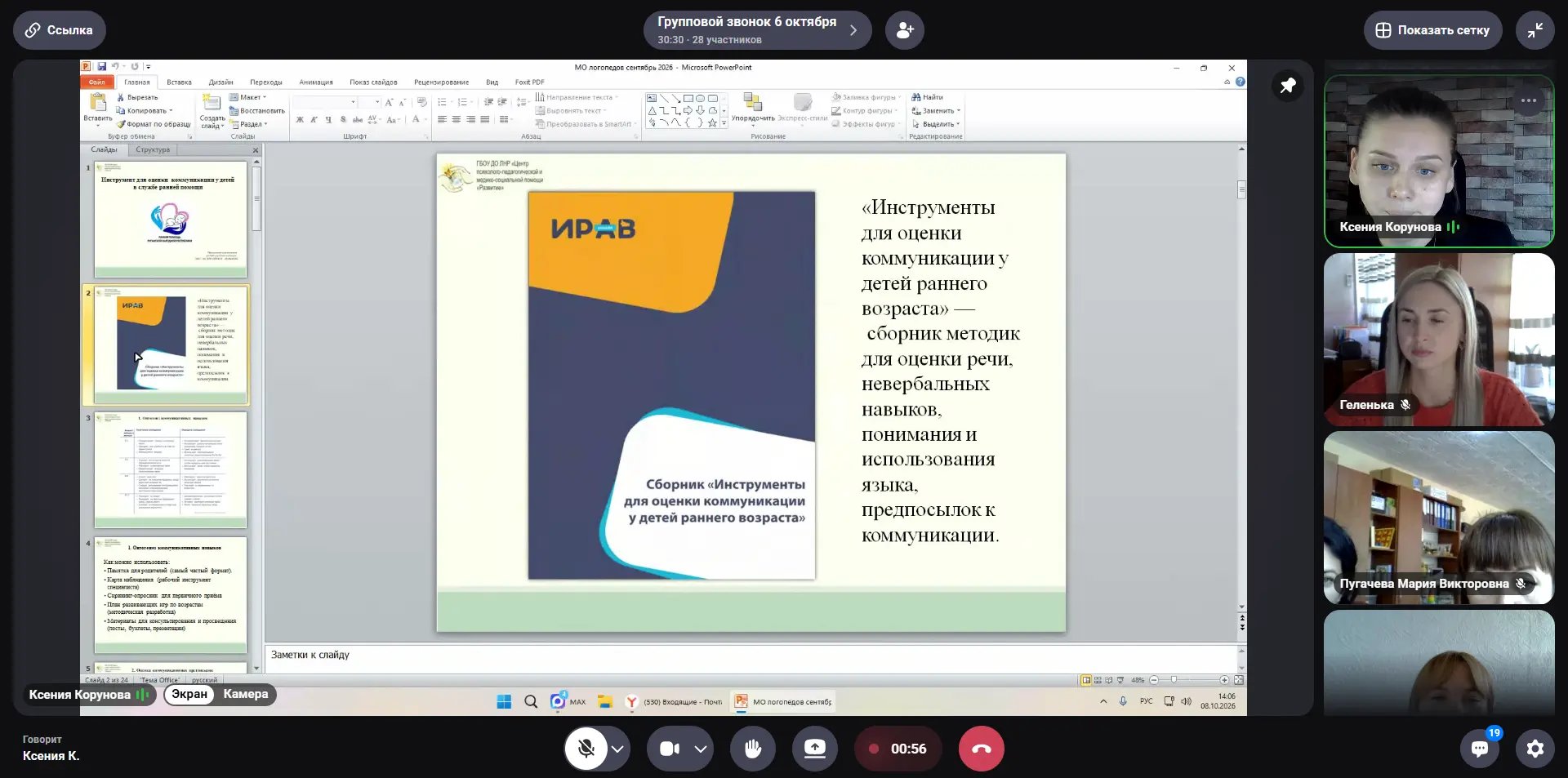Image resolution: width=1568 pixels, height=778 pixels.
Task: Save presentation via quick access icon
Action: (102, 67)
